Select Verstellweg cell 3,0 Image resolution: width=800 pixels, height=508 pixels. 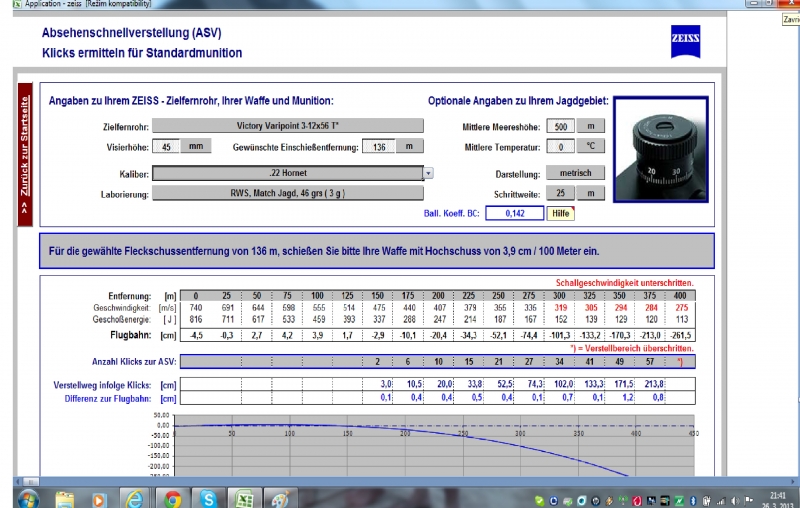[378, 384]
